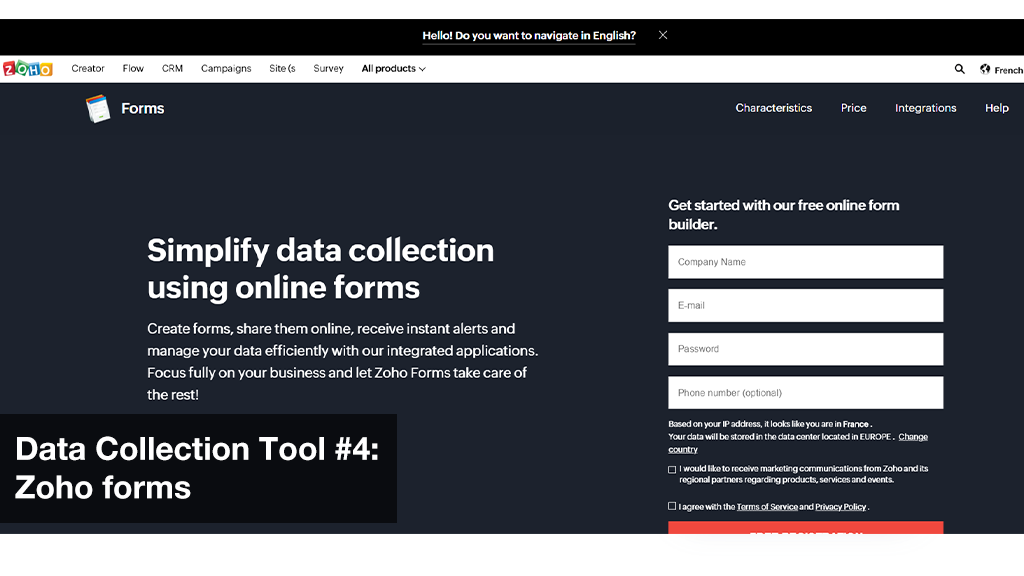This screenshot has width=1024, height=576.
Task: Go to the Price page
Action: pyautogui.click(x=854, y=108)
